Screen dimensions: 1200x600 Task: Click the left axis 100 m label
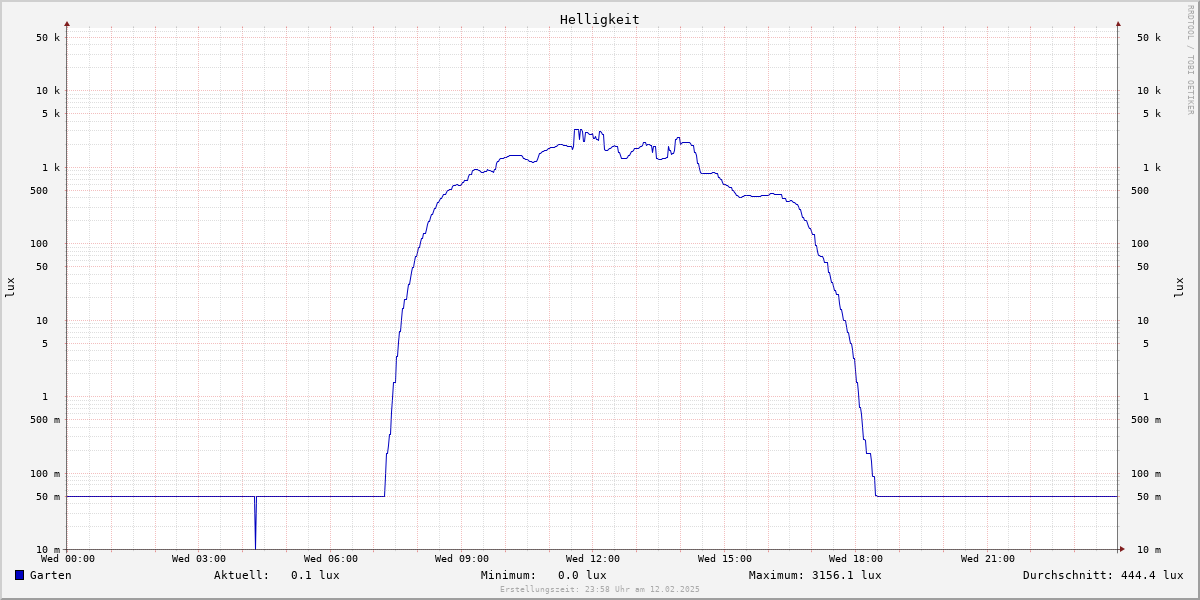click(45, 474)
